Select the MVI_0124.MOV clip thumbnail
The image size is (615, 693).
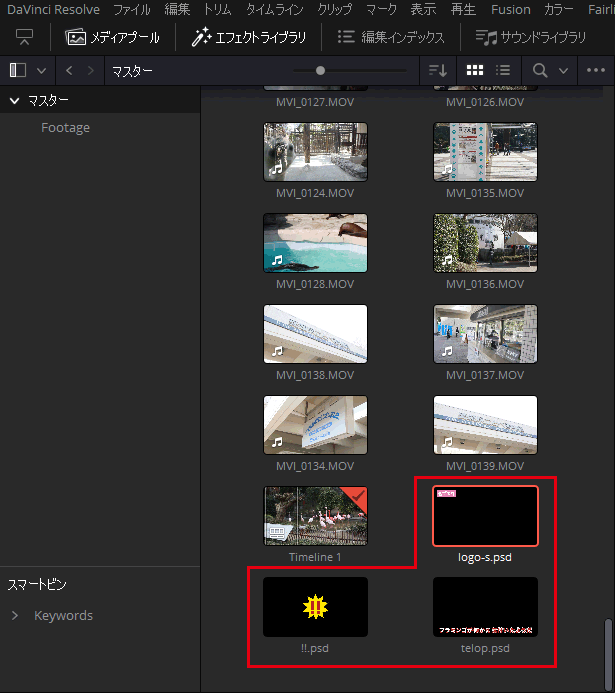tap(315, 152)
